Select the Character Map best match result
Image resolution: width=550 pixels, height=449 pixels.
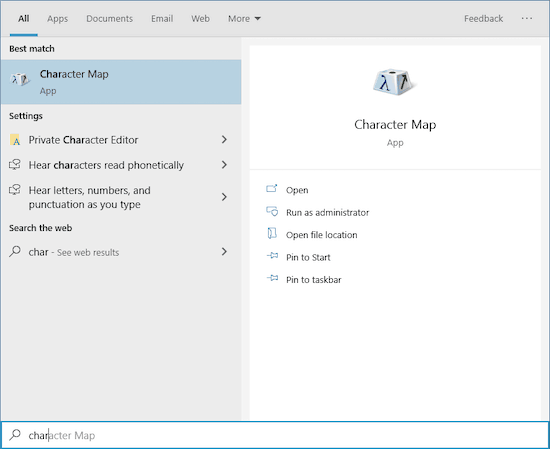coord(121,82)
